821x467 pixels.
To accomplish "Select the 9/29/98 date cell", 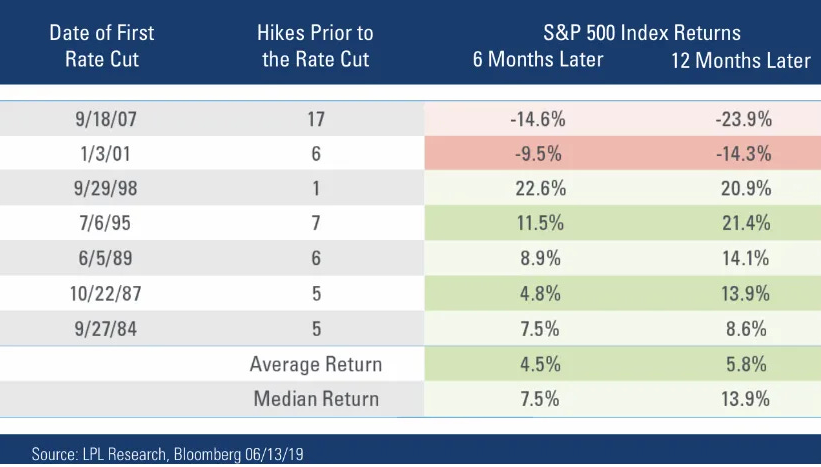I will click(106, 188).
